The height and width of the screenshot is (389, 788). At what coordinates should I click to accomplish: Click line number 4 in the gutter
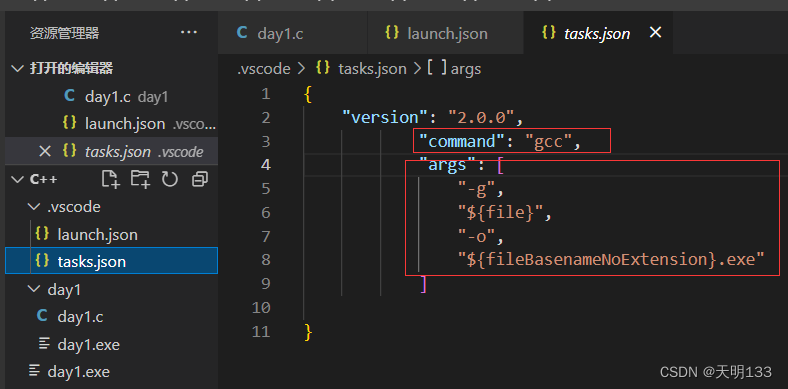coord(265,165)
